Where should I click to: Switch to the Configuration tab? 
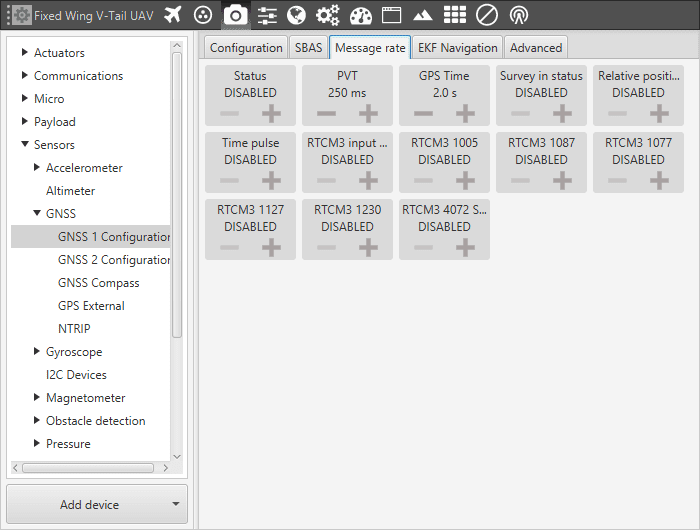point(246,47)
